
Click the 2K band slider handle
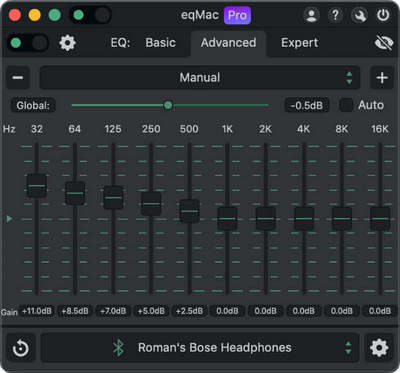click(x=266, y=219)
